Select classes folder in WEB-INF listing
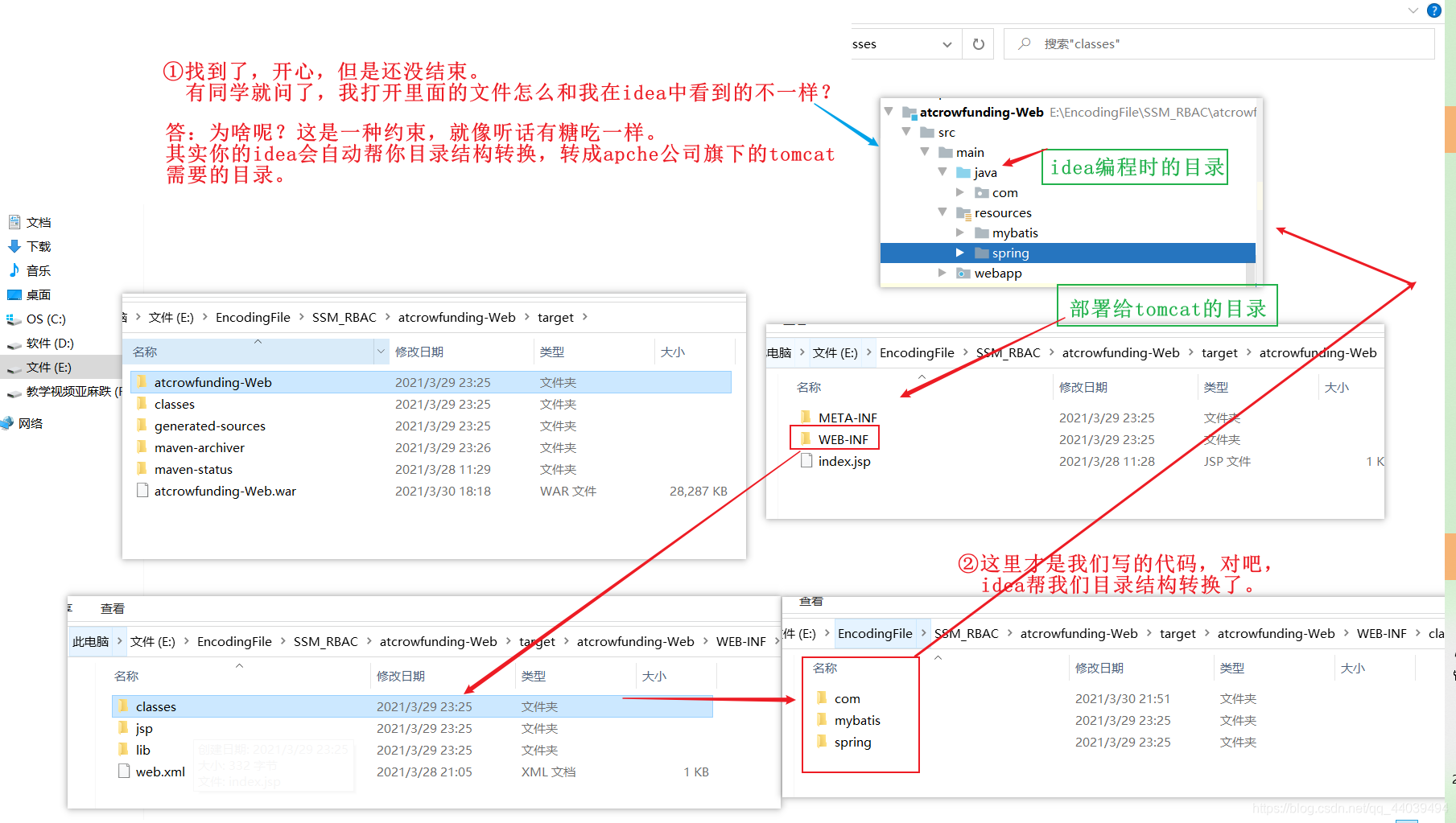 pyautogui.click(x=412, y=706)
